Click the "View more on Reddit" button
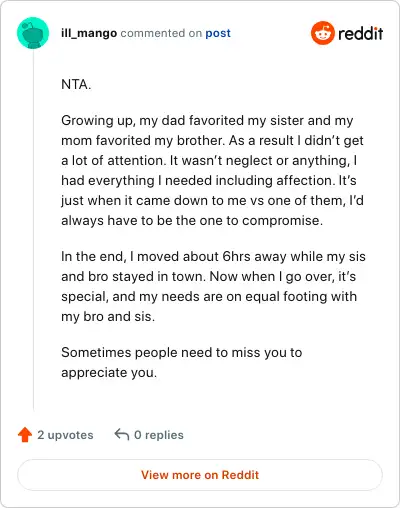The image size is (400, 508). click(x=200, y=475)
